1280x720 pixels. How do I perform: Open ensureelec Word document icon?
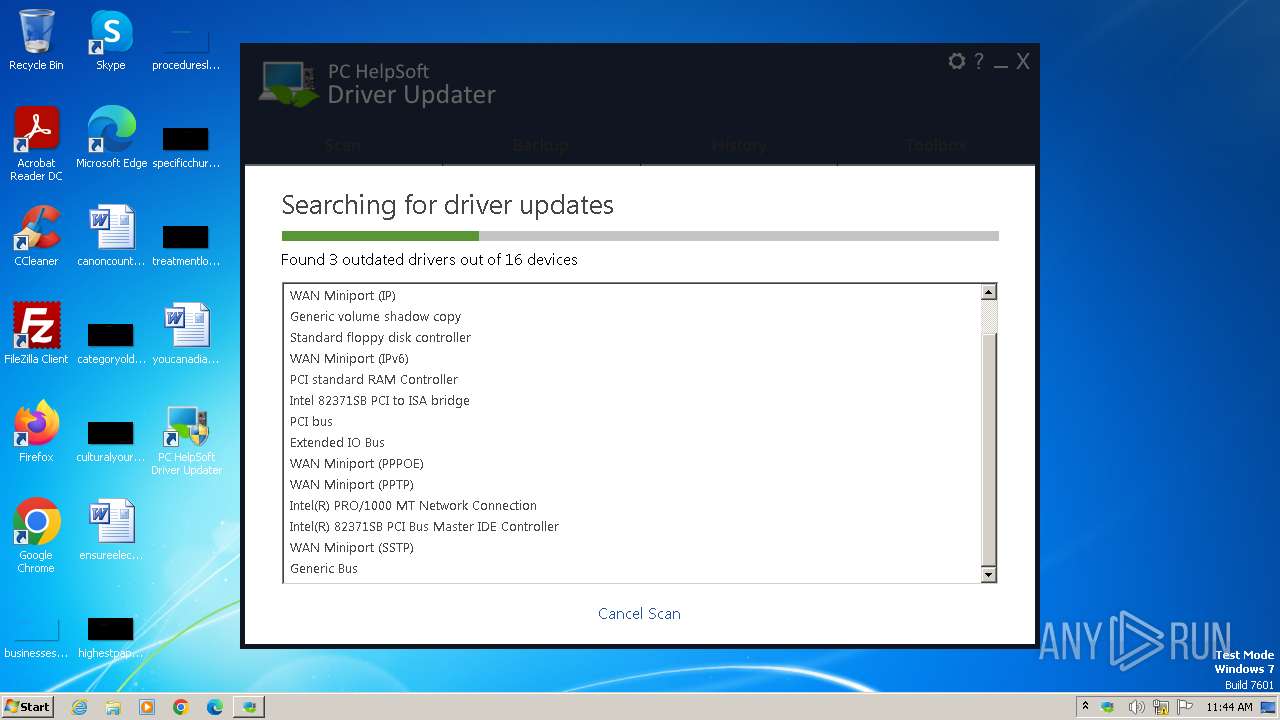pyautogui.click(x=111, y=530)
